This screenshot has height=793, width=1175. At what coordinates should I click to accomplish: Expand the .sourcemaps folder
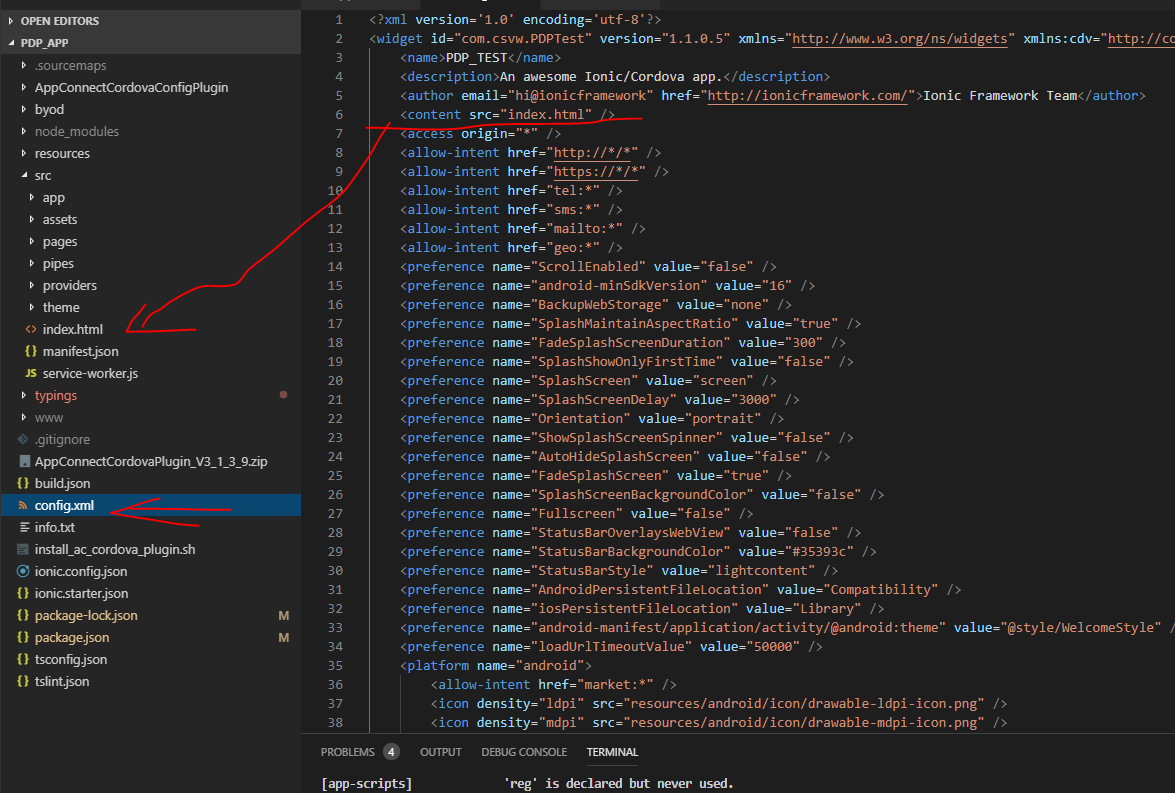[x=24, y=65]
